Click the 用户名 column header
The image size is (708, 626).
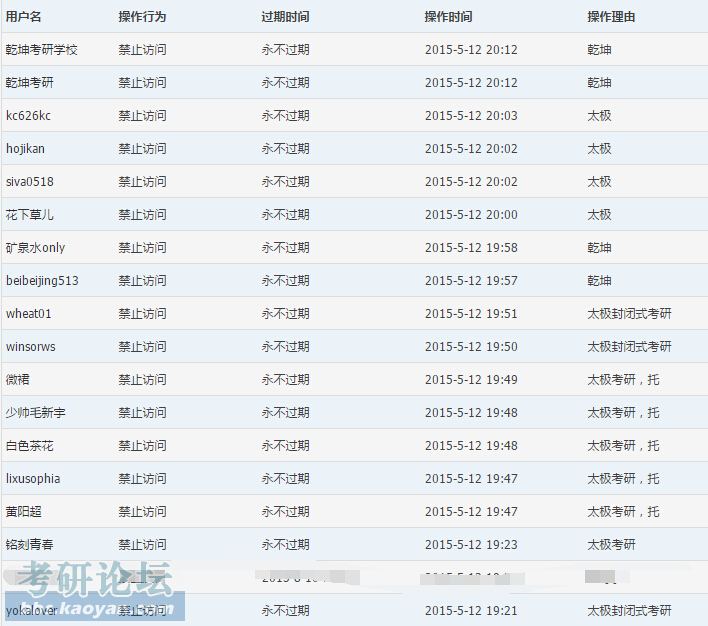click(x=23, y=17)
